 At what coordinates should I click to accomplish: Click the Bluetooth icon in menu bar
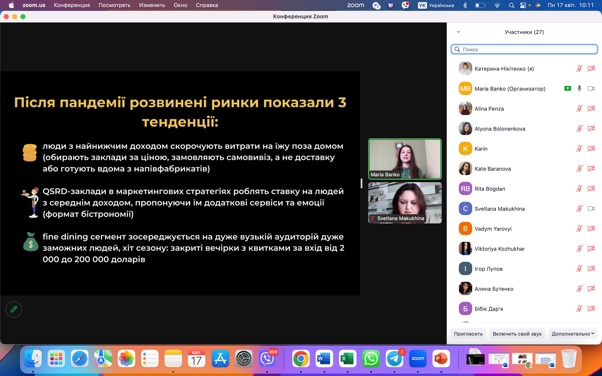[465, 5]
